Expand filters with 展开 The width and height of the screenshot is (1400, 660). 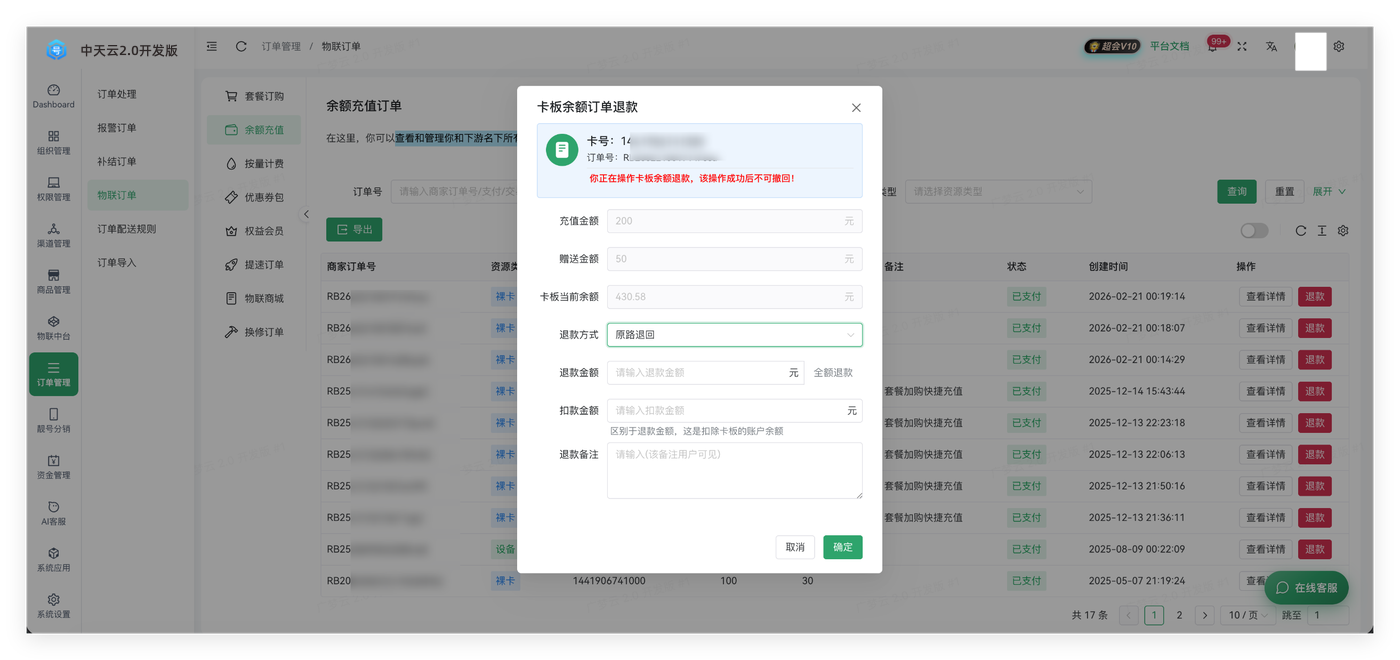[1329, 191]
